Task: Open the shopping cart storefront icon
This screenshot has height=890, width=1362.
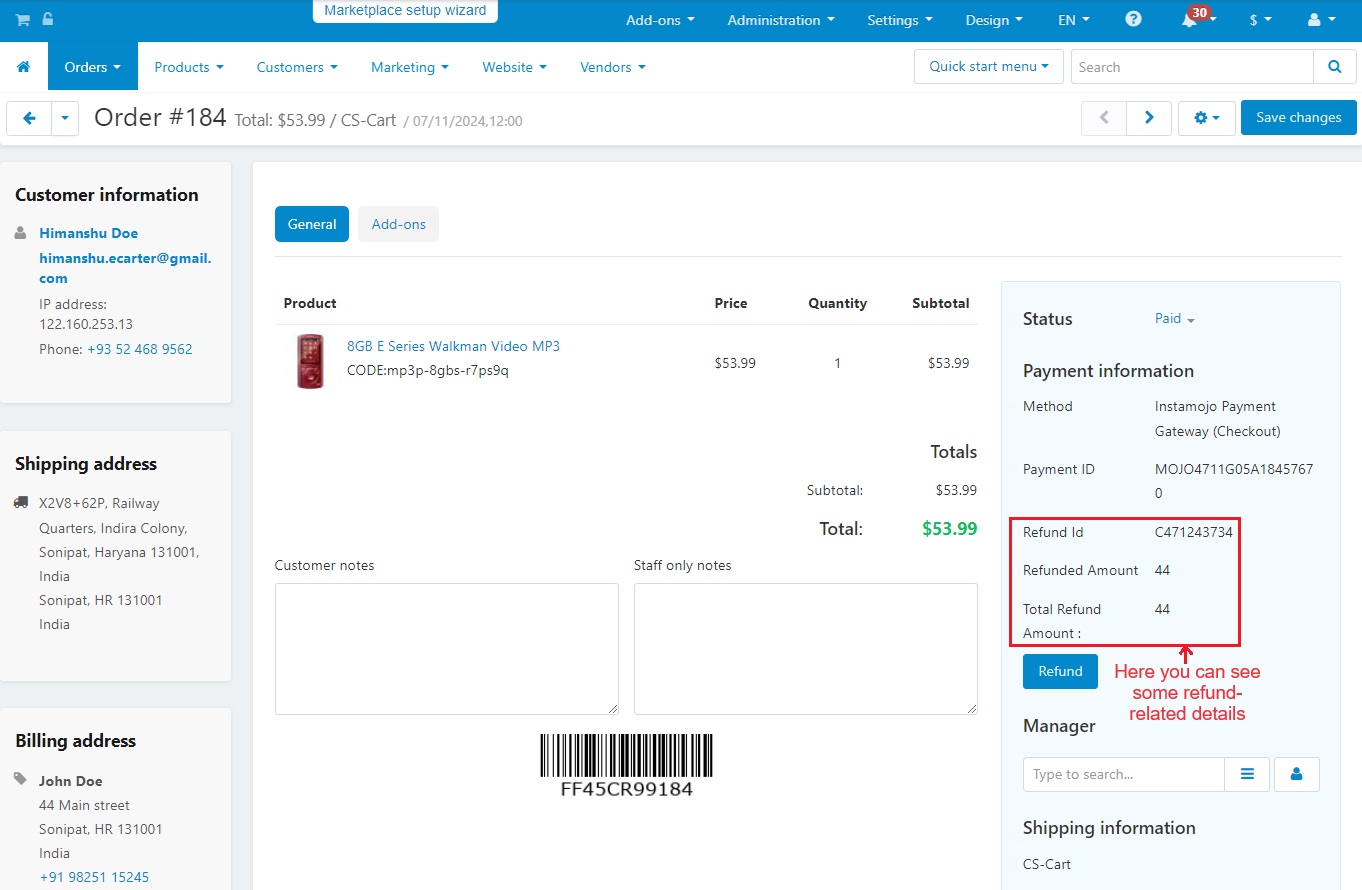Action: pyautogui.click(x=22, y=19)
